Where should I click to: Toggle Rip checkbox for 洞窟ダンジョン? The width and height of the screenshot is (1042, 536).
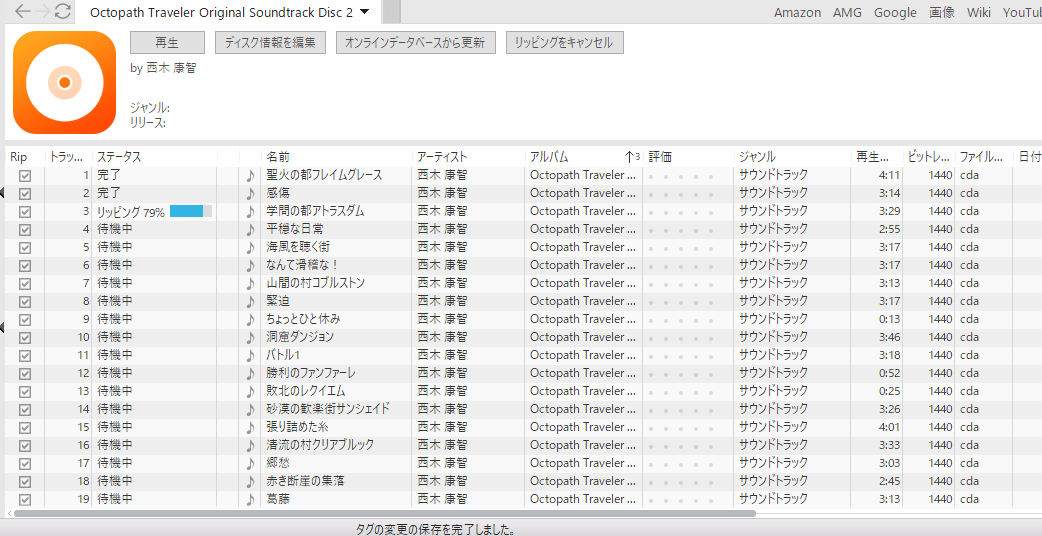(x=25, y=337)
